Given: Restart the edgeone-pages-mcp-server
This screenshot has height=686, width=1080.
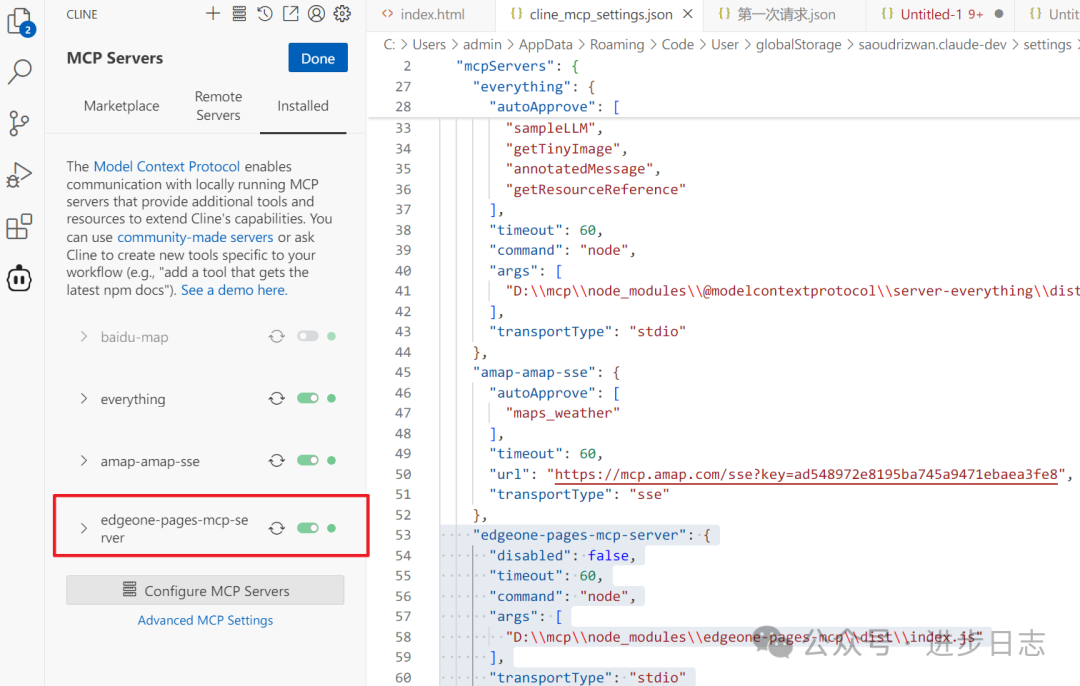Looking at the screenshot, I should point(277,528).
